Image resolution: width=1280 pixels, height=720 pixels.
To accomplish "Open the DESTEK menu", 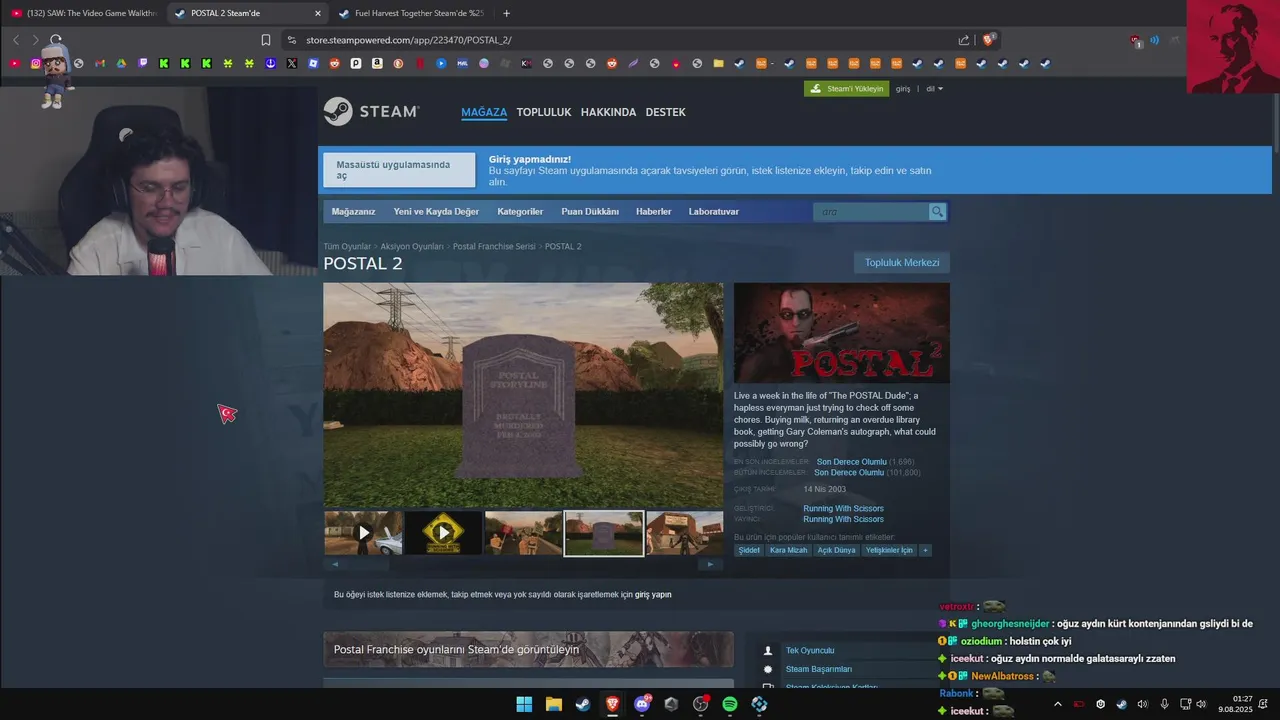I will 666,112.
